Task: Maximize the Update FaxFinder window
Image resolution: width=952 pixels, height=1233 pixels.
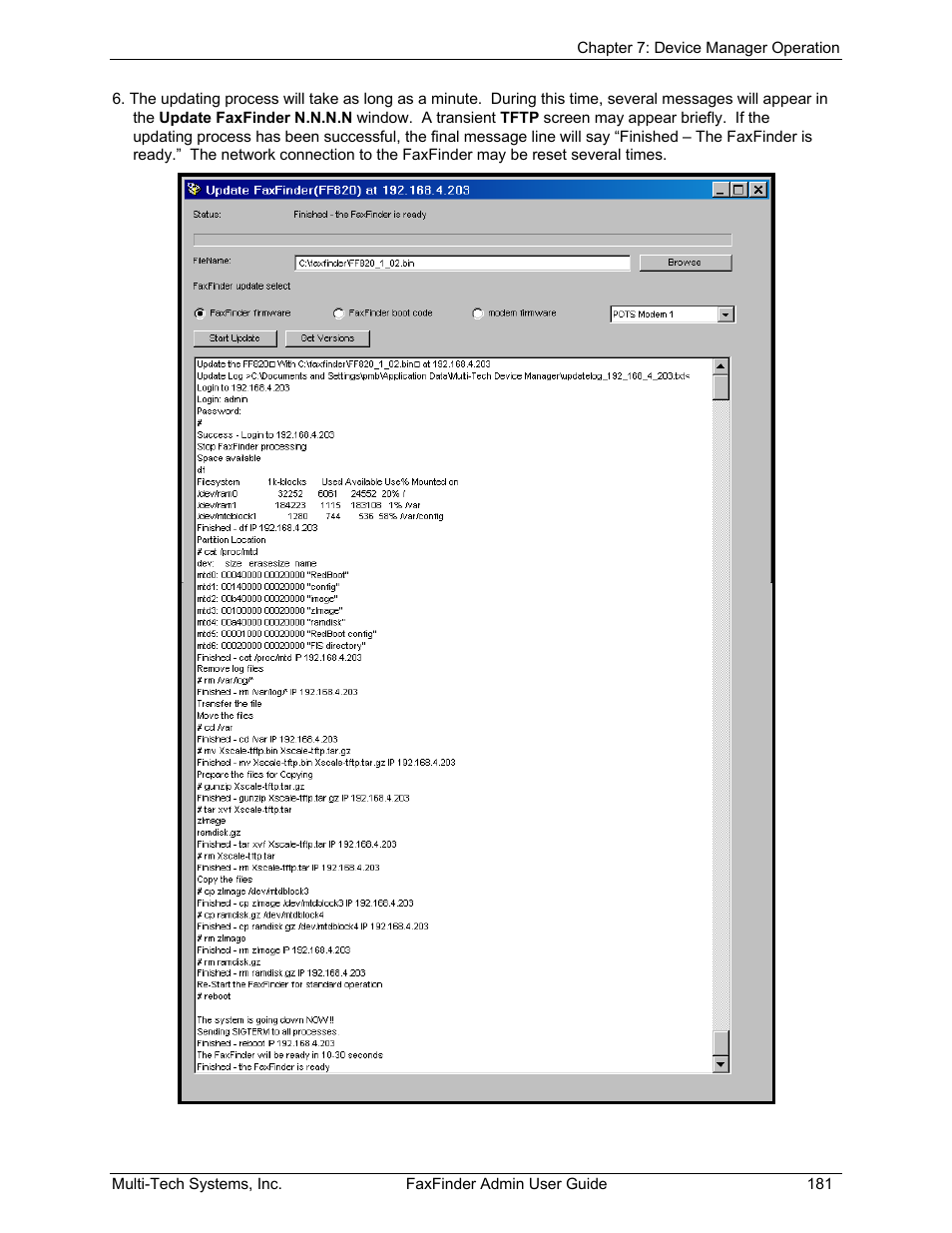Action: click(738, 190)
